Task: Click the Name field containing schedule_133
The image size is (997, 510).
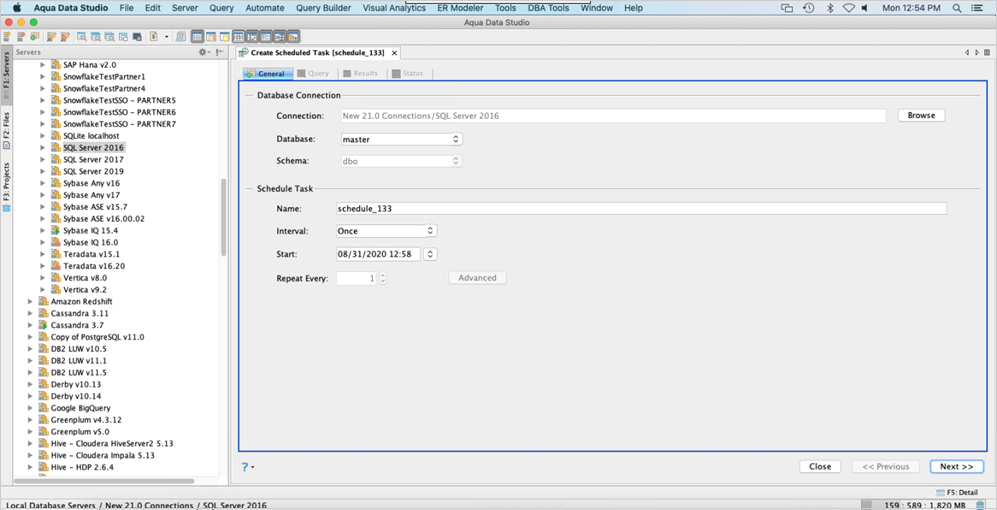Action: point(641,209)
